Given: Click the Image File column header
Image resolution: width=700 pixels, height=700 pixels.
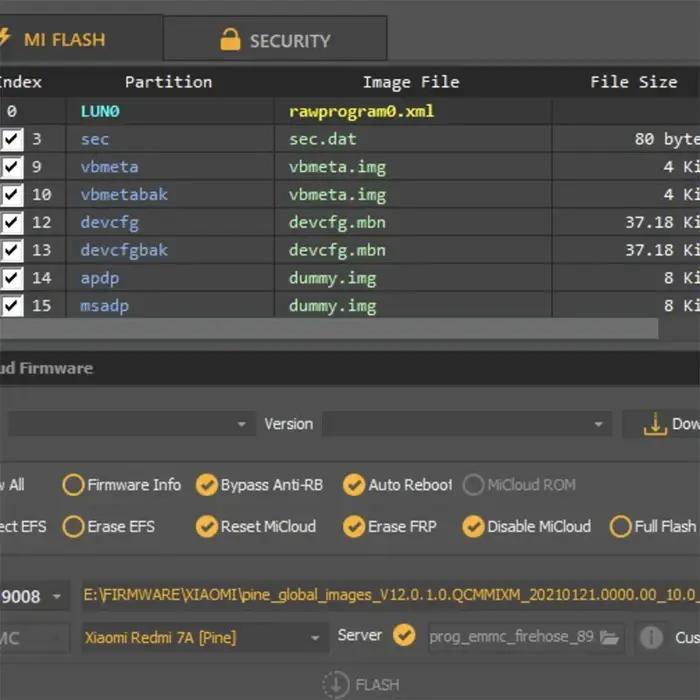Looking at the screenshot, I should (411, 82).
